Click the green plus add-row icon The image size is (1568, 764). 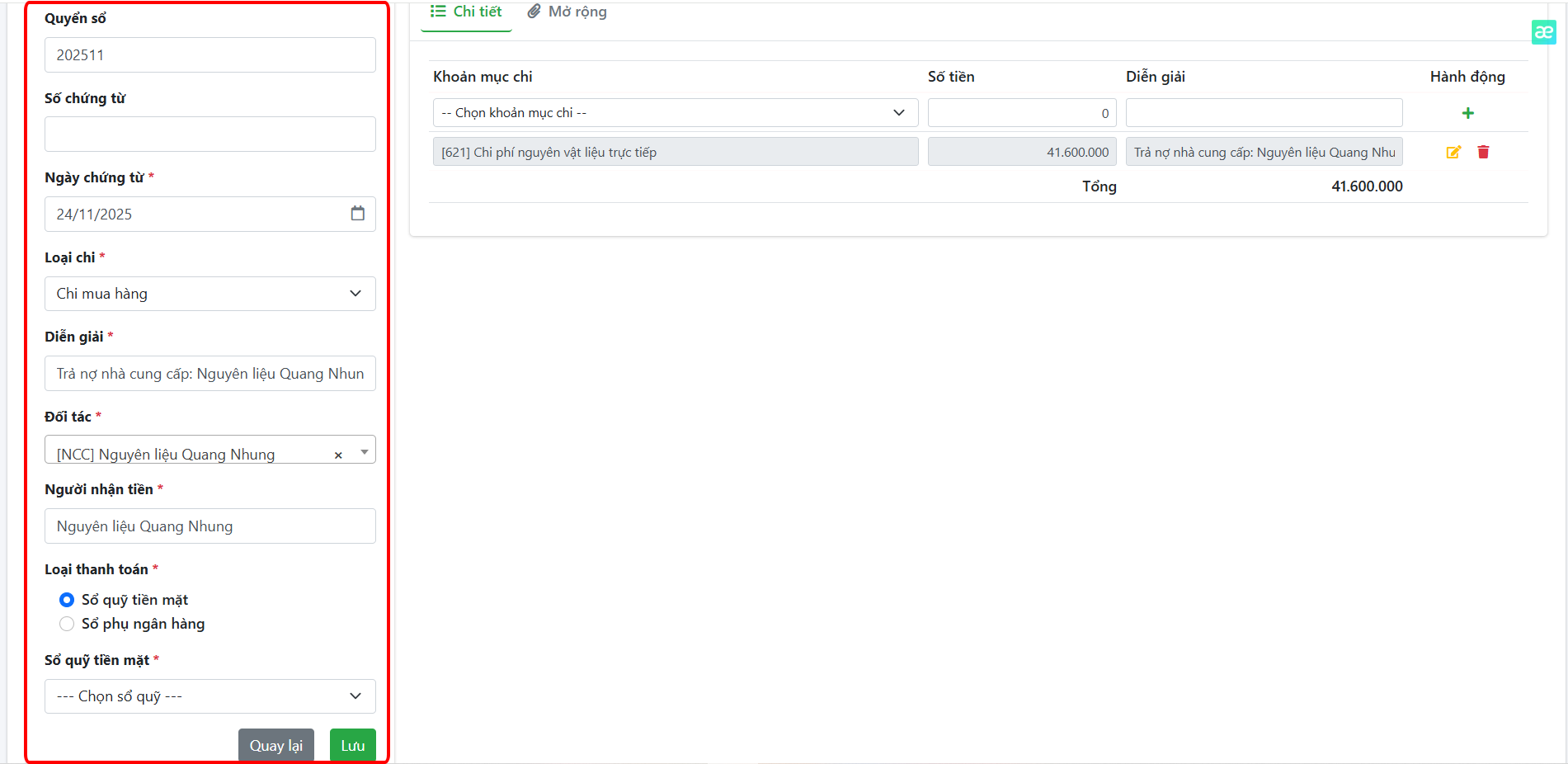point(1467,113)
